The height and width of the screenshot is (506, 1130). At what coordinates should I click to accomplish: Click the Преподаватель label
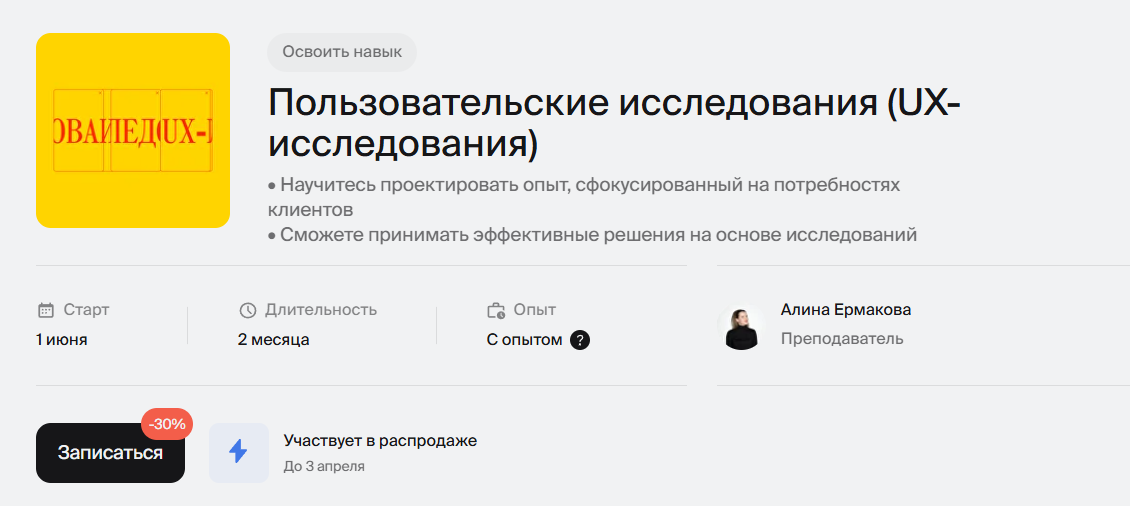point(841,339)
